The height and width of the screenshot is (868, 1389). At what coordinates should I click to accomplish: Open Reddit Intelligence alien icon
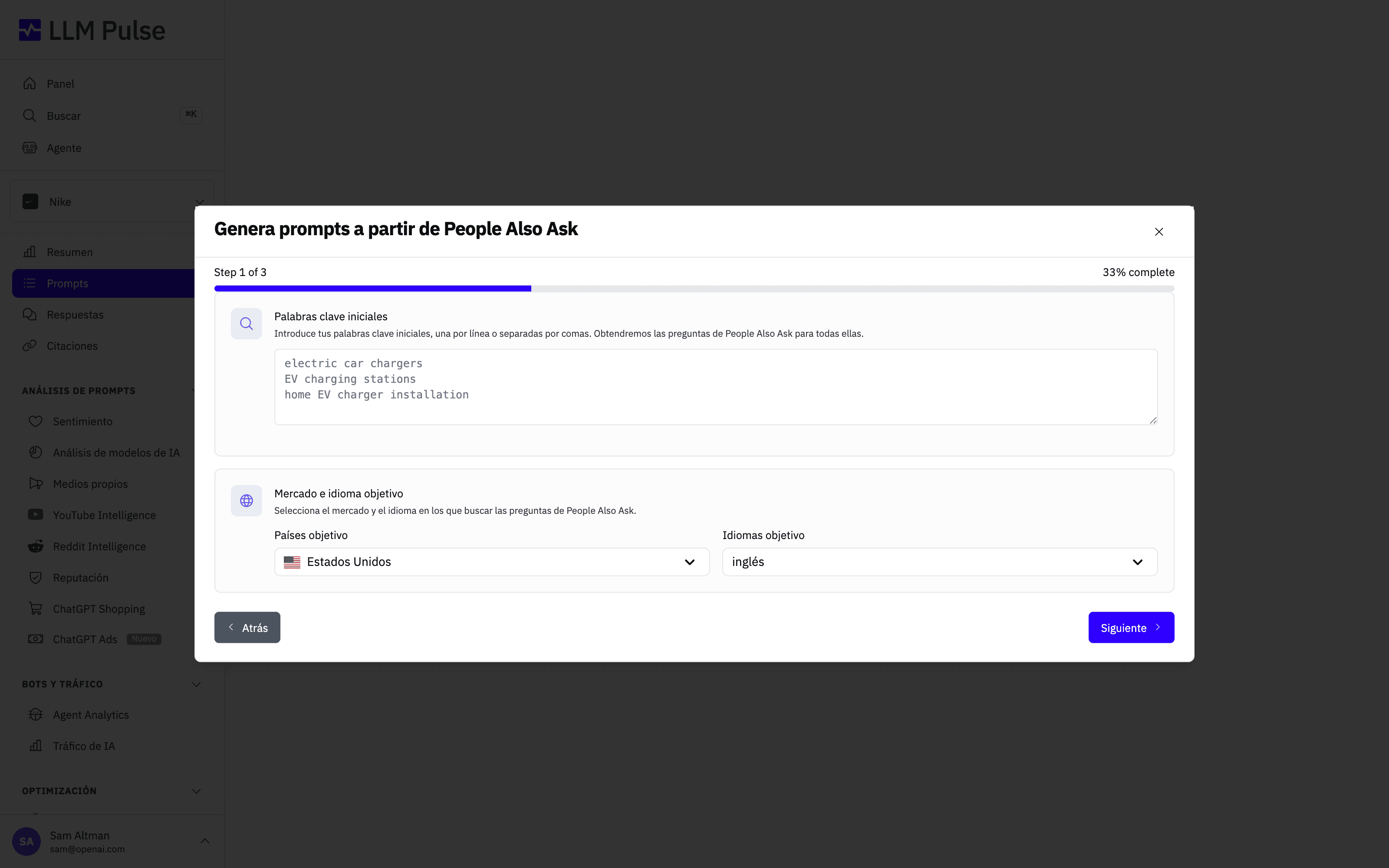click(x=36, y=546)
